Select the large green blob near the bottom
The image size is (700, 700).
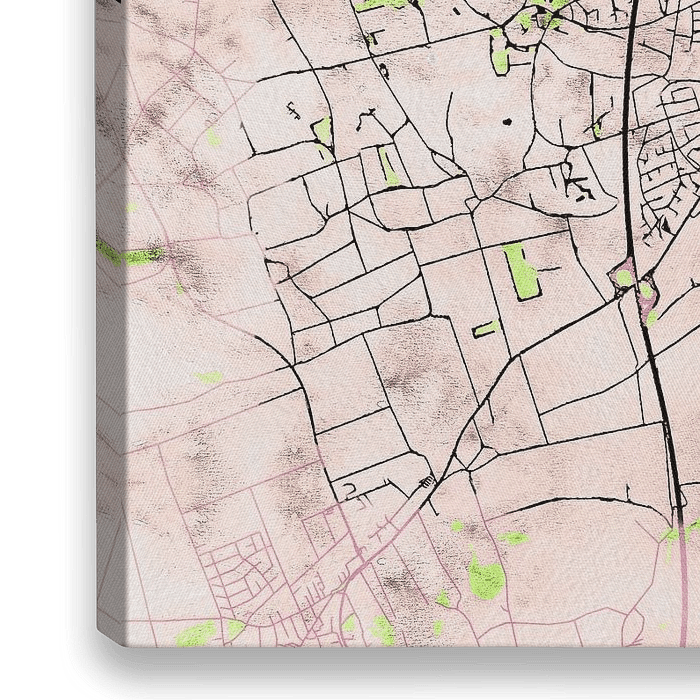(486, 577)
